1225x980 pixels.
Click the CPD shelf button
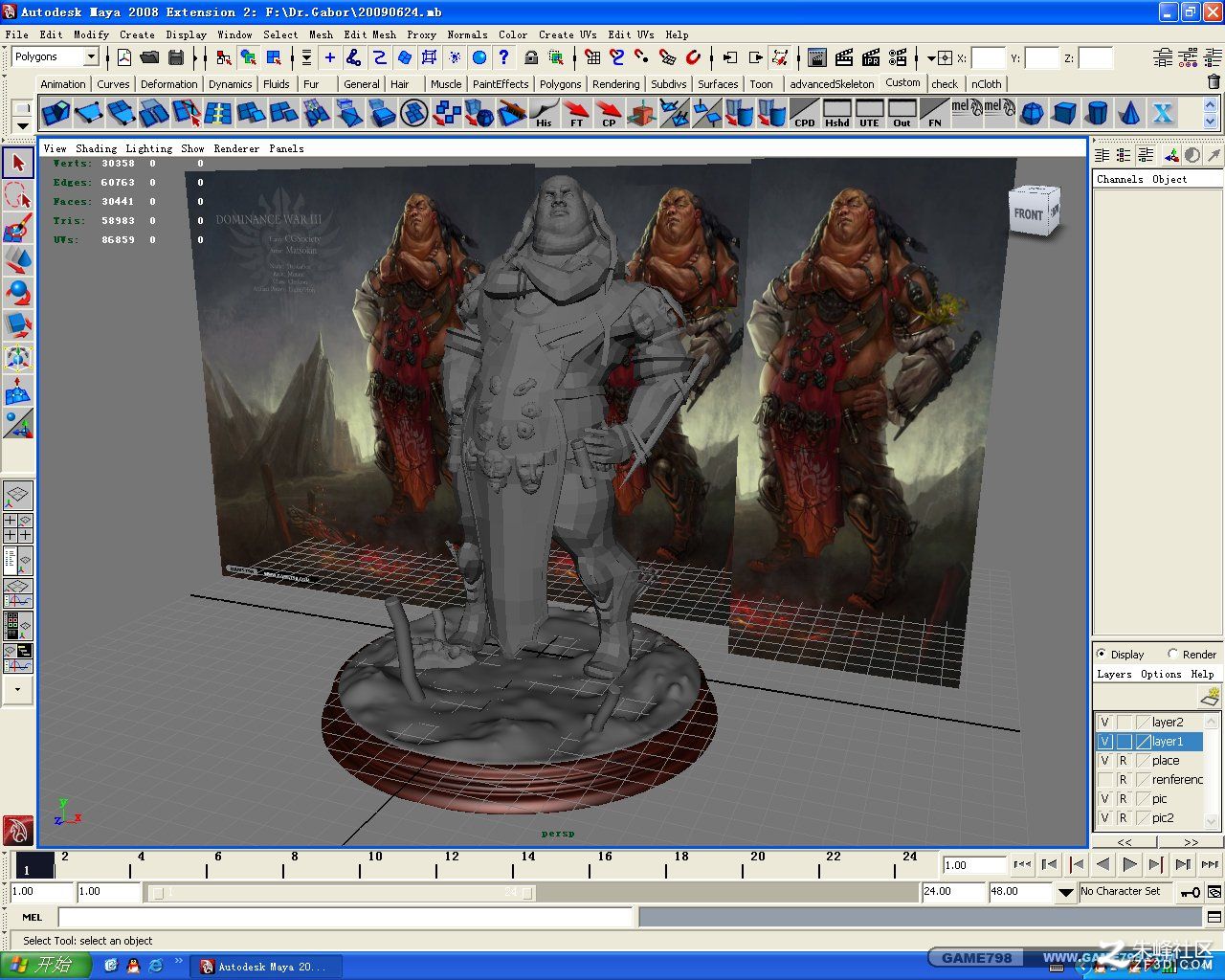pyautogui.click(x=805, y=113)
